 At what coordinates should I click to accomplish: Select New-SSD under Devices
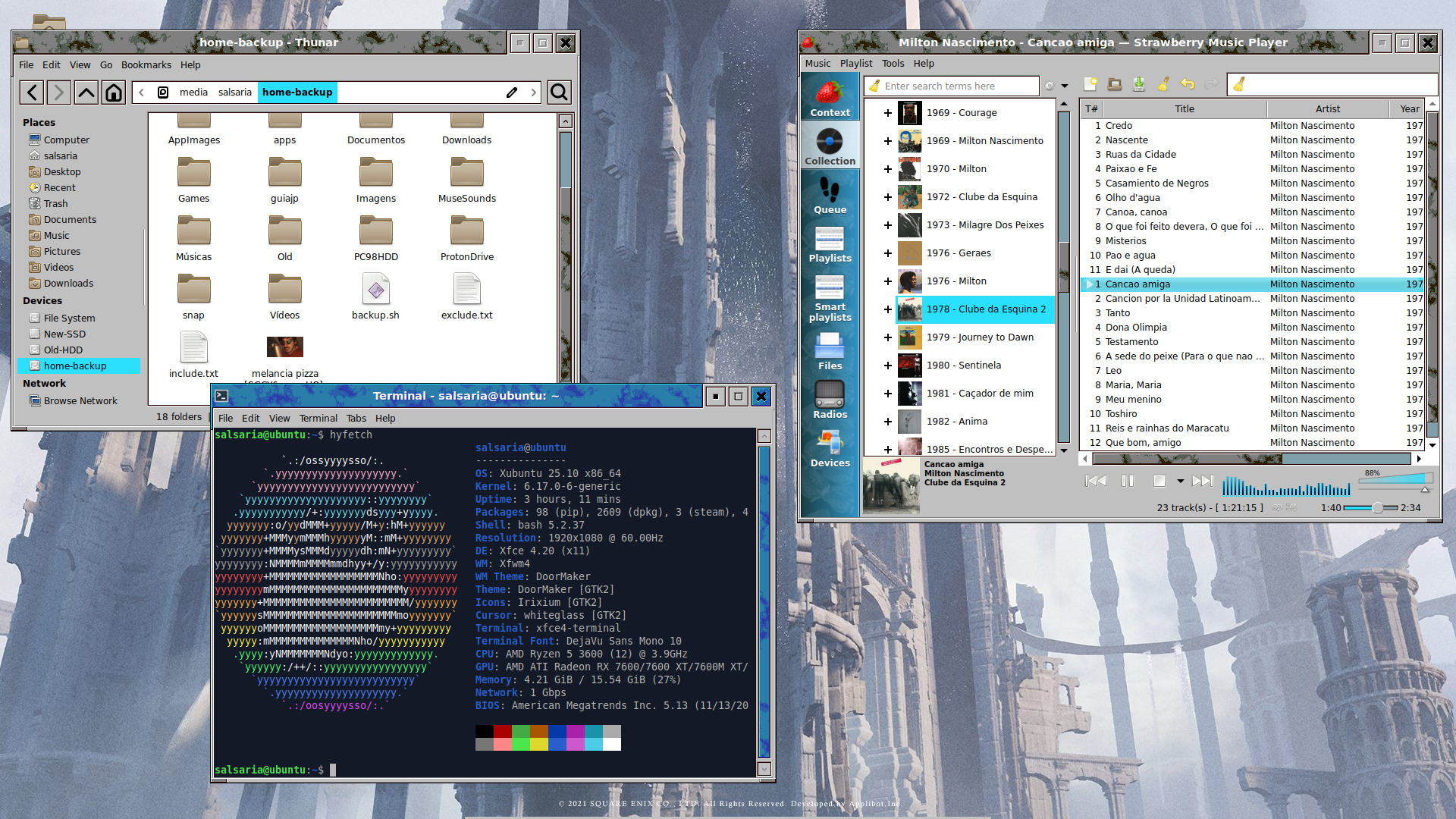click(64, 334)
